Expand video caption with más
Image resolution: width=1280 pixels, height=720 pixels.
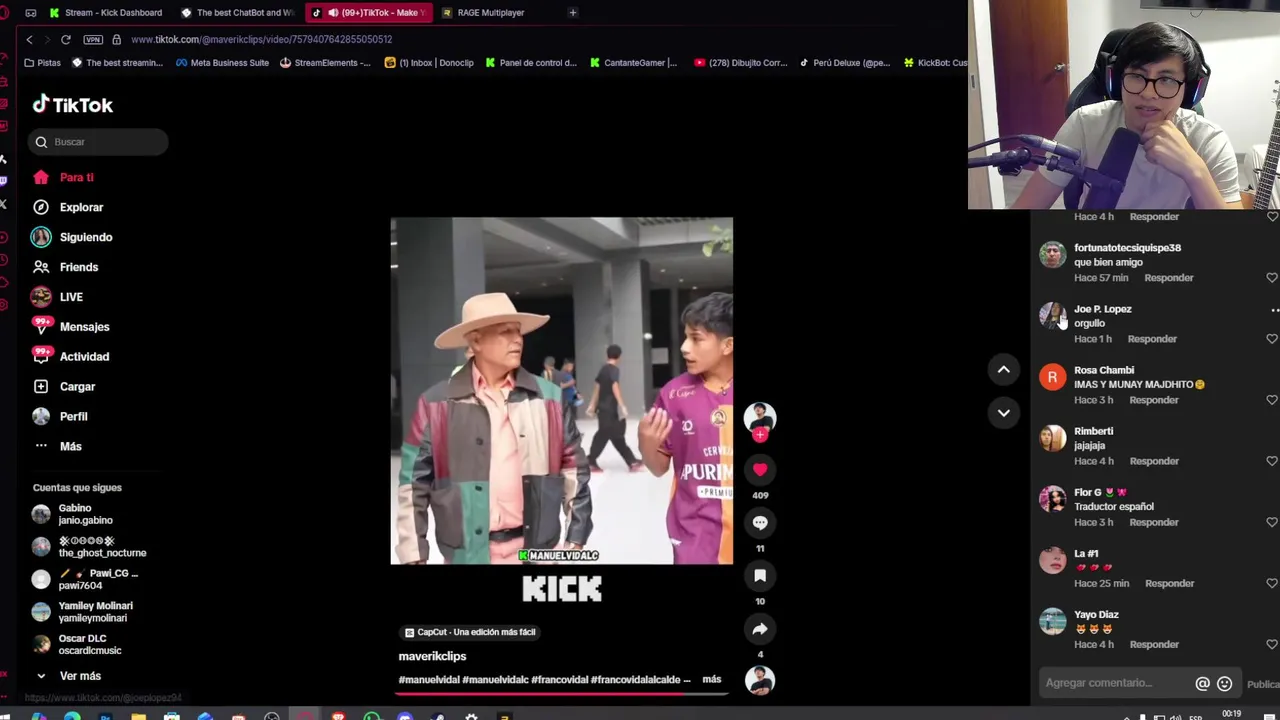[711, 679]
